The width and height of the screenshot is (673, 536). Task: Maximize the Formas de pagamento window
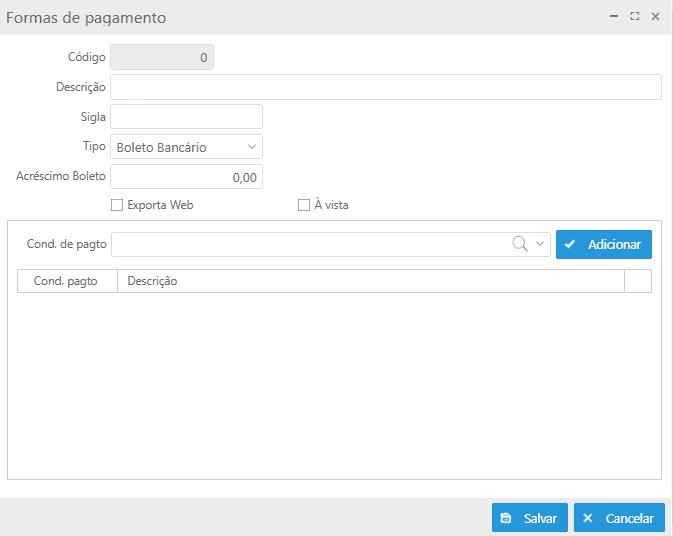point(635,17)
